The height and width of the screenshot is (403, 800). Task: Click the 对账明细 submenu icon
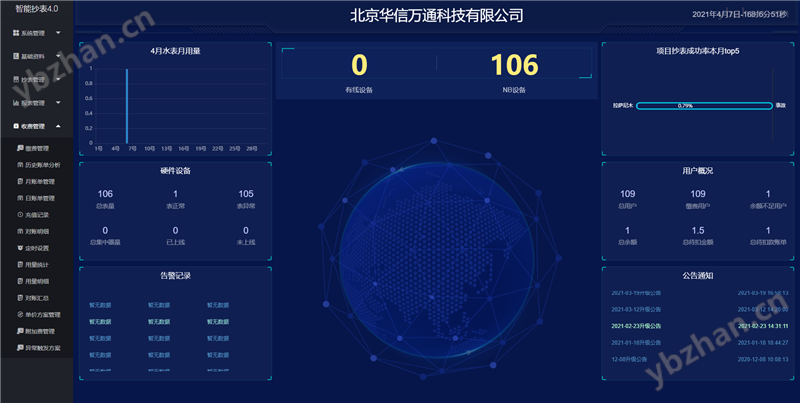tap(20, 231)
